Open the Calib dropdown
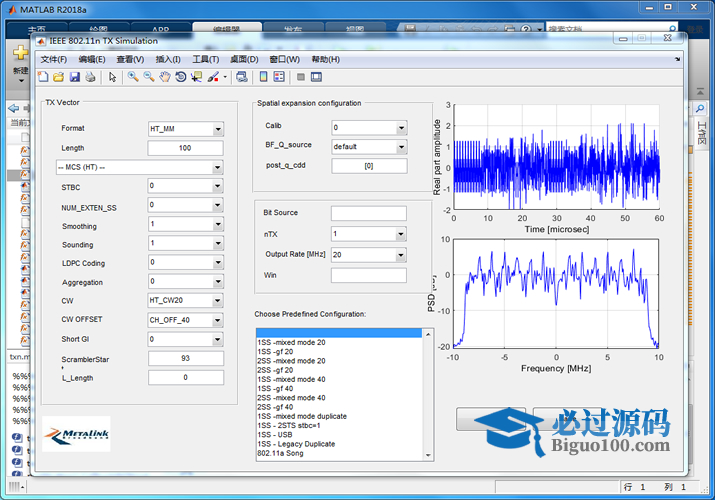Screen dimensions: 715x500 pos(369,128)
